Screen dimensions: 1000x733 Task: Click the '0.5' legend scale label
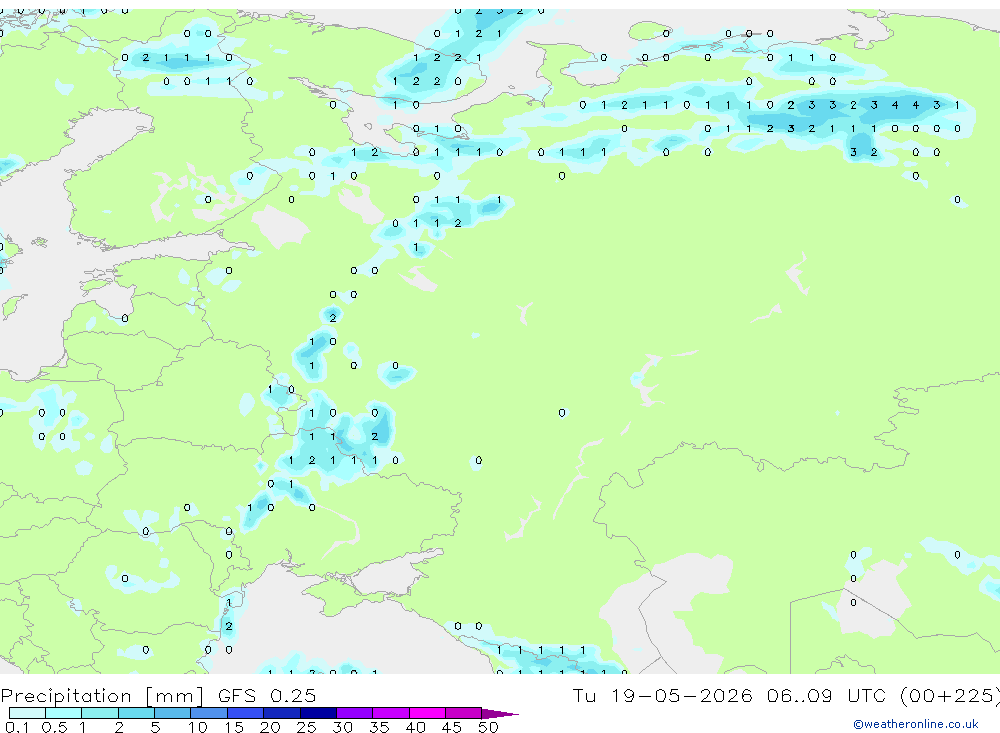(54, 727)
